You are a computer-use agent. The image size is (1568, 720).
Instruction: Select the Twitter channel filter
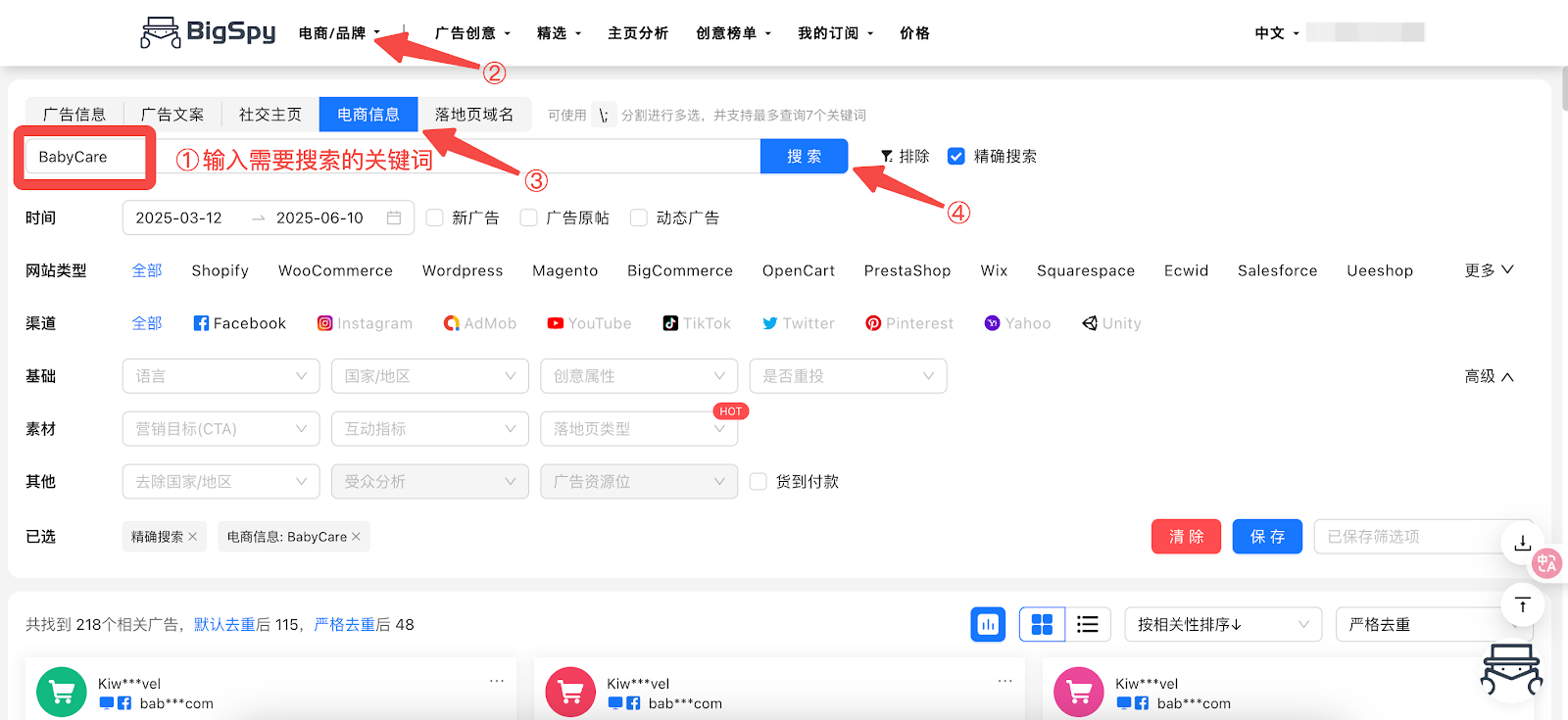(798, 323)
